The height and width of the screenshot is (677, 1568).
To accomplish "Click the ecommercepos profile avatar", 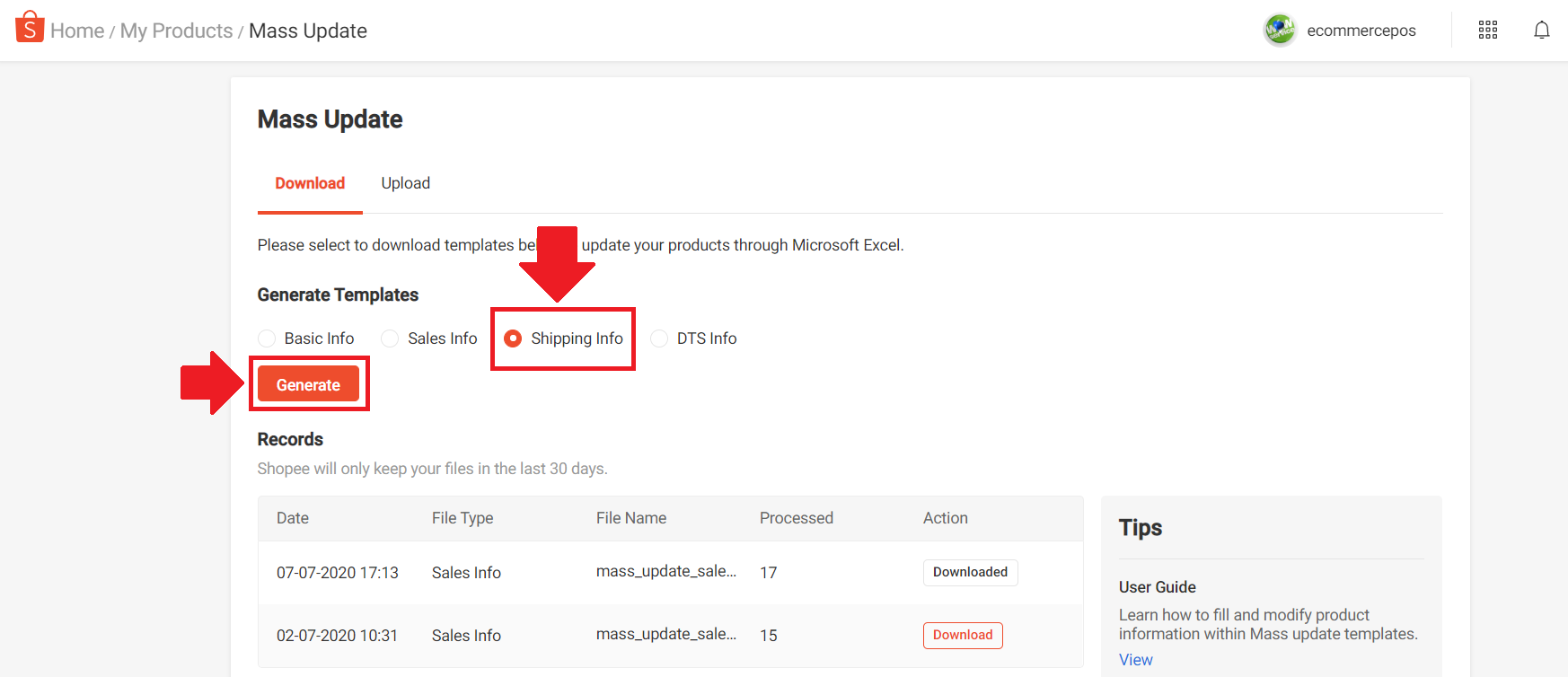I will coord(1279,31).
